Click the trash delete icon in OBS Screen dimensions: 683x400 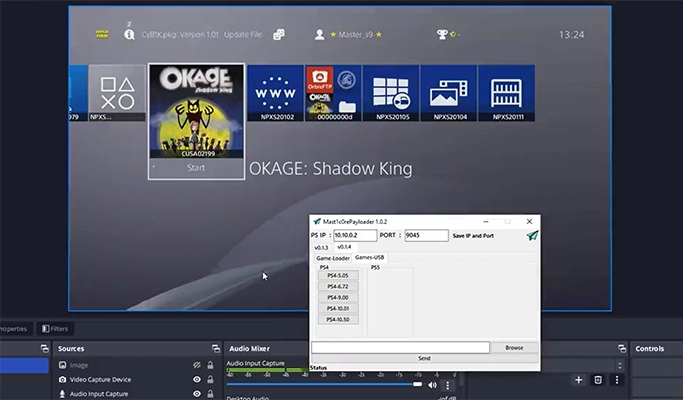[x=598, y=380]
